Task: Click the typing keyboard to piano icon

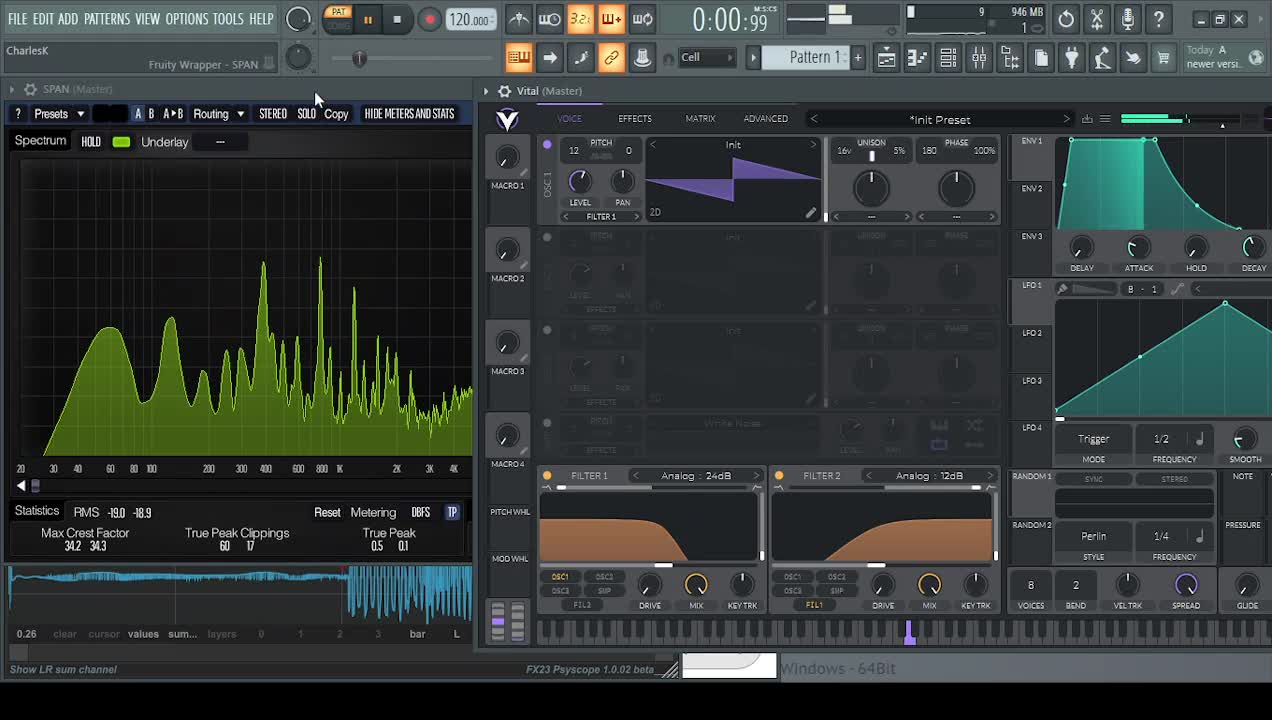Action: coord(518,58)
